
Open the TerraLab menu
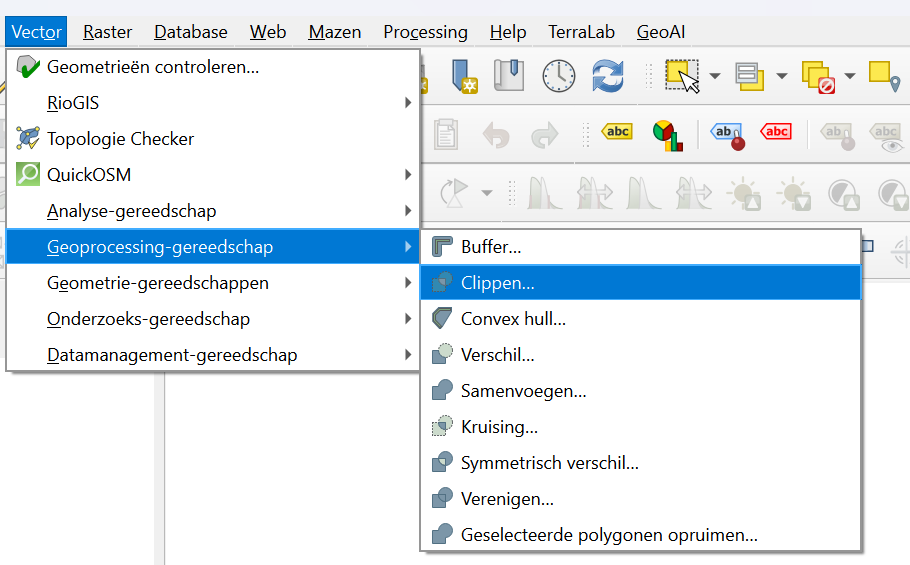[582, 32]
